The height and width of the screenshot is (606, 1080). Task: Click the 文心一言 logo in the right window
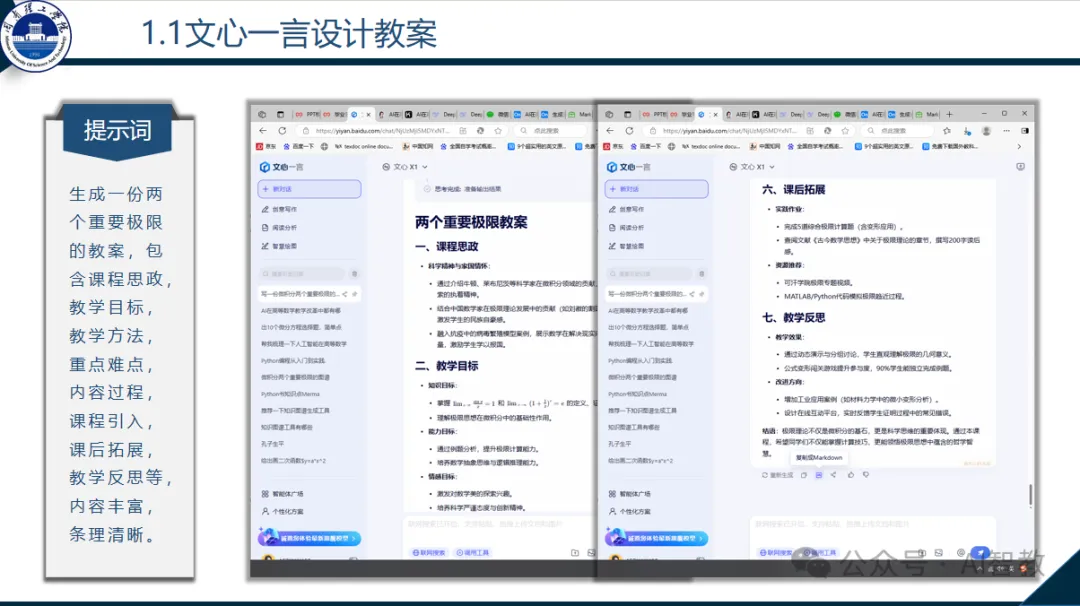click(x=627, y=167)
